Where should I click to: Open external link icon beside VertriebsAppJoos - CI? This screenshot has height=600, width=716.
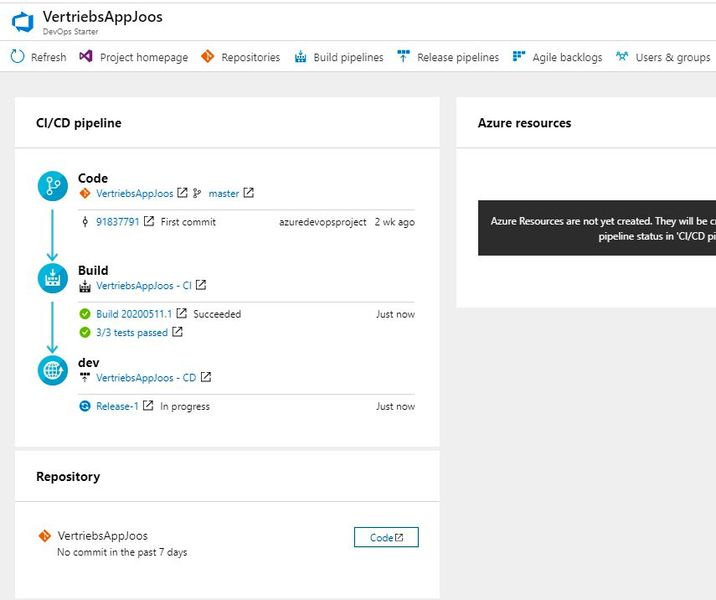click(x=200, y=285)
